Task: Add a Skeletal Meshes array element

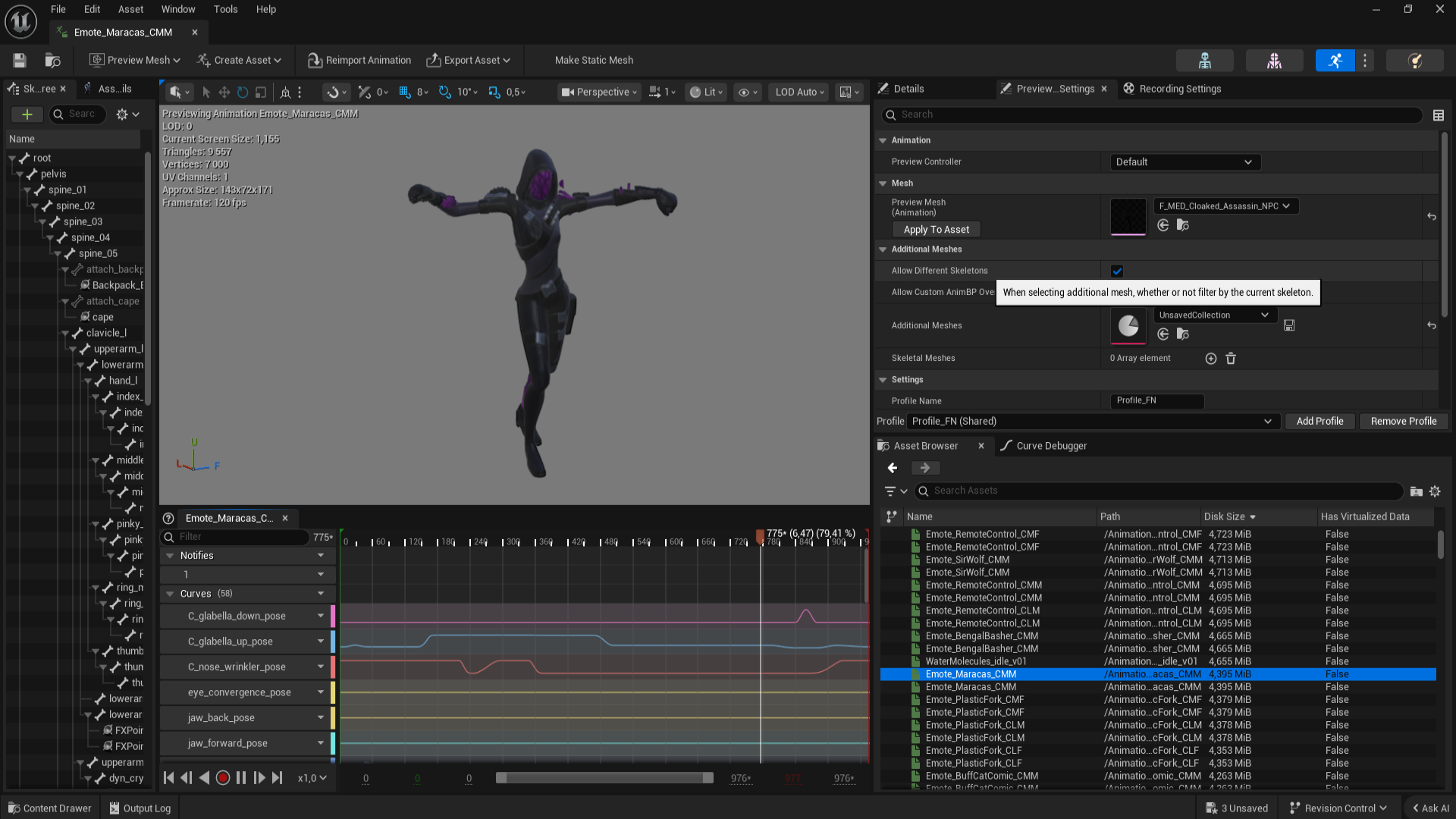Action: (1210, 359)
